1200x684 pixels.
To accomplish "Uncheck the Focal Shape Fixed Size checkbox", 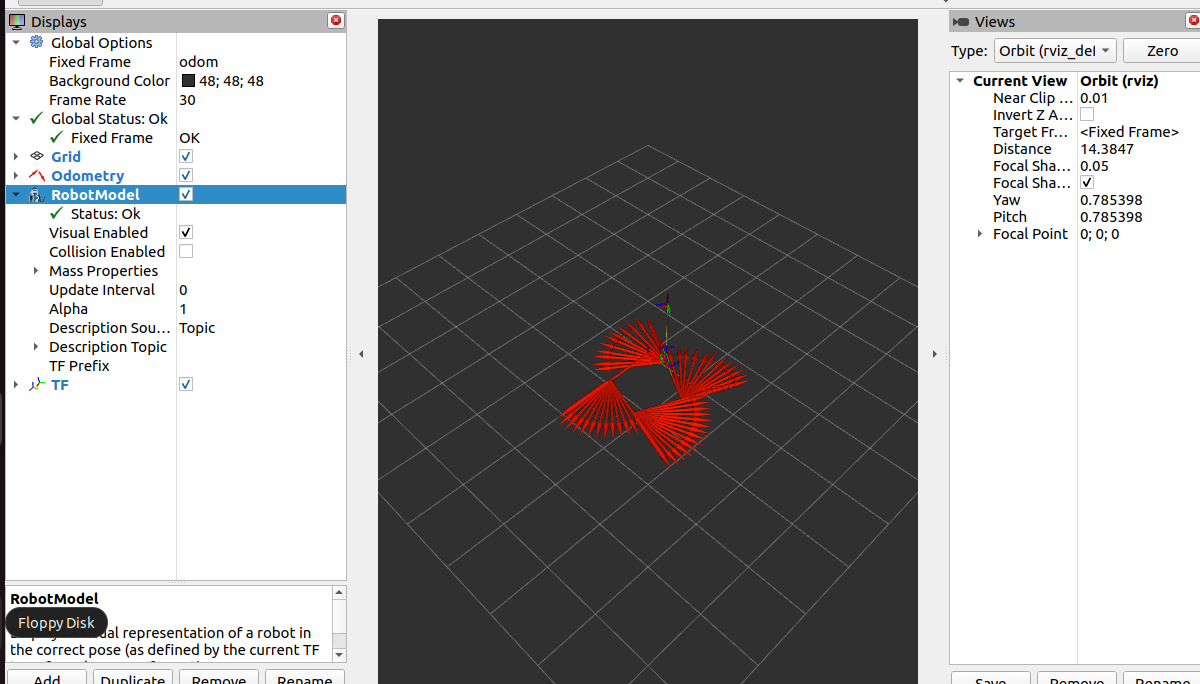I will pyautogui.click(x=1087, y=182).
